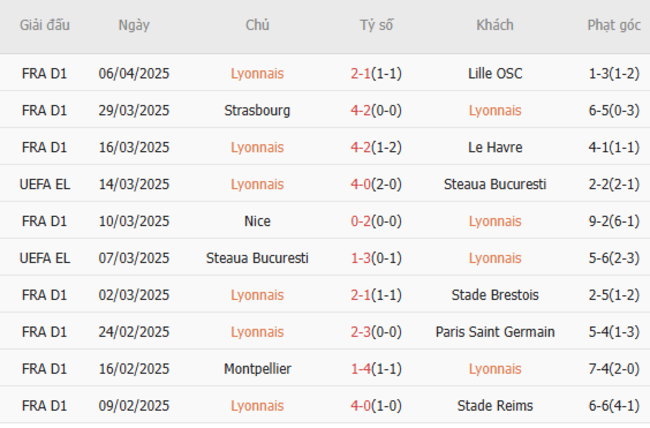Click Steaua Bucuresti as the home team
Screen dimensions: 650x428
[x=257, y=258]
